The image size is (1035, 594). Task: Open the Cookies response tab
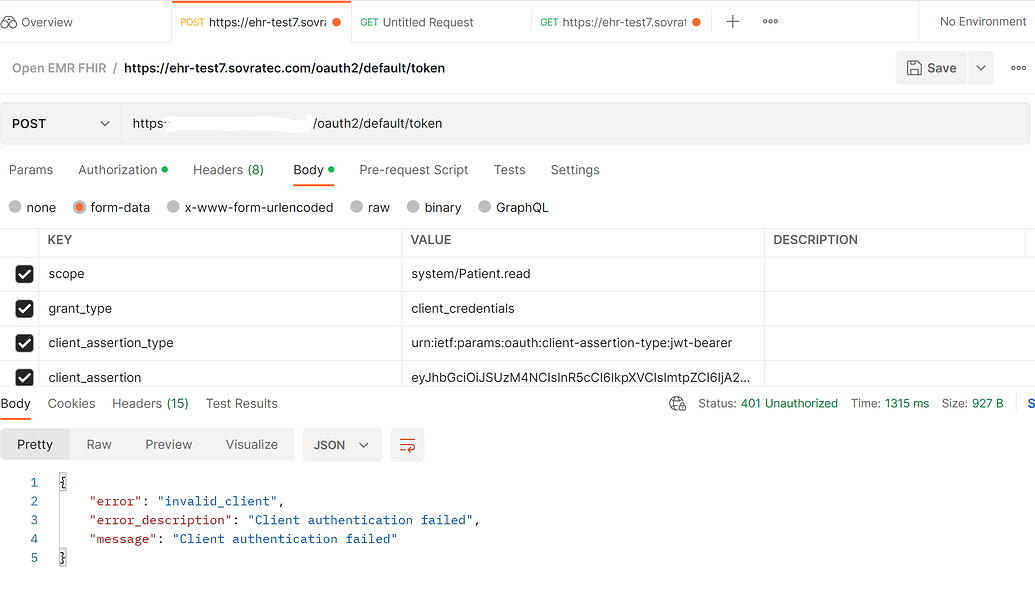pos(71,403)
